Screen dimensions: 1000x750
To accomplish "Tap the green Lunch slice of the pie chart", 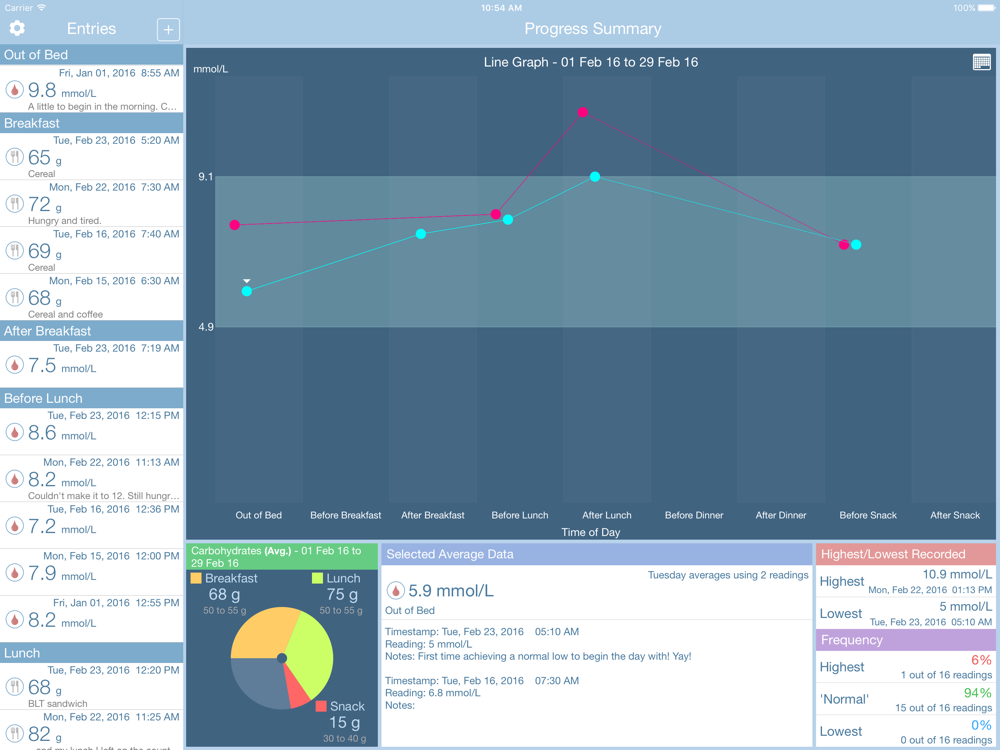I will (311, 654).
